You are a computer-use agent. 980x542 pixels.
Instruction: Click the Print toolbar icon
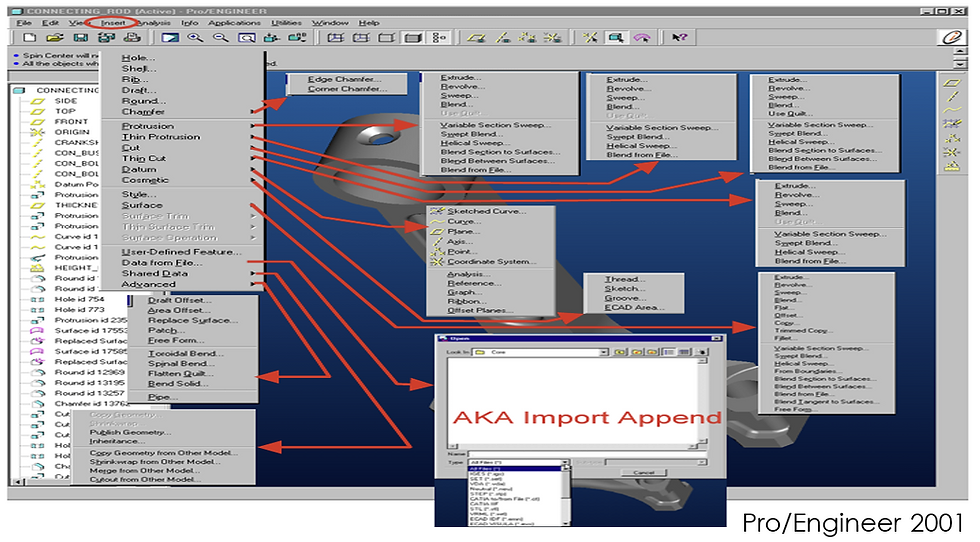coord(132,38)
